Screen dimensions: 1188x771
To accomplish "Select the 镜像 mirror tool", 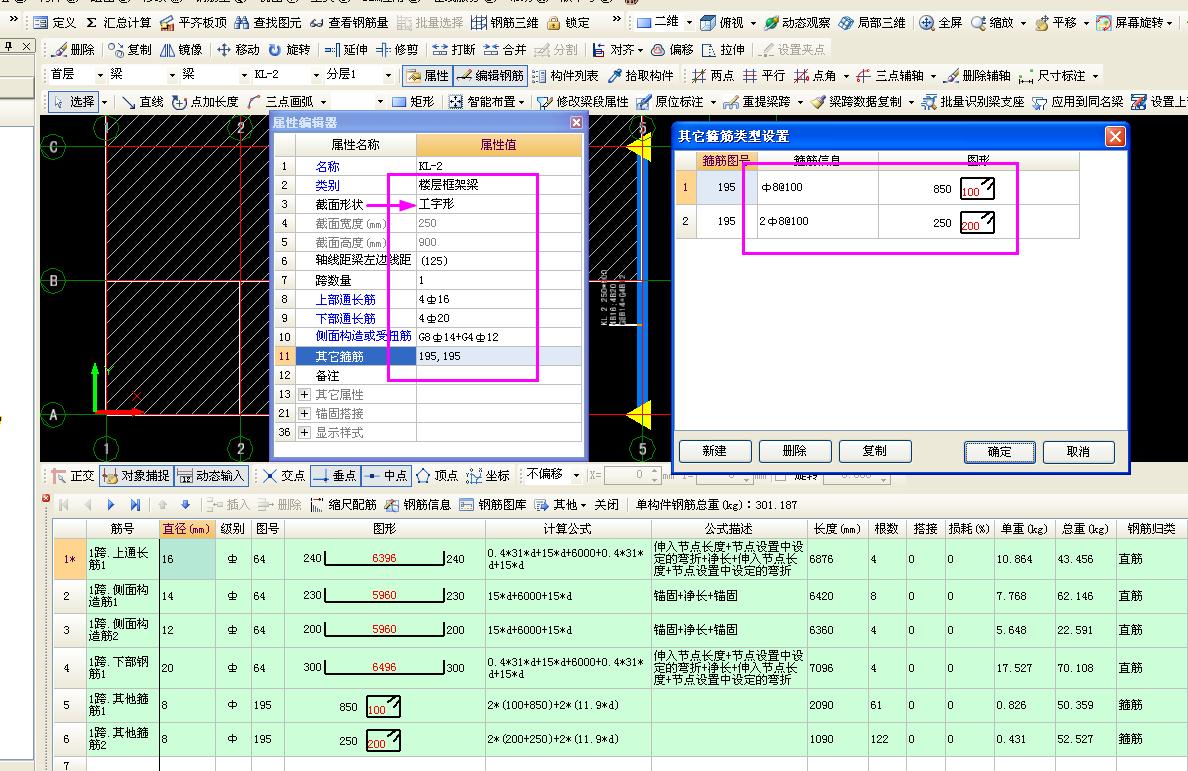I will (181, 49).
